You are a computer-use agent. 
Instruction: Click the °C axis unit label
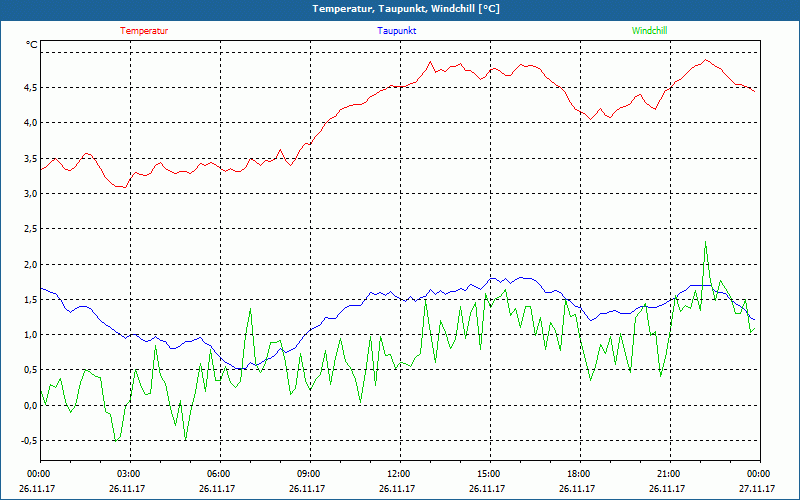32,45
